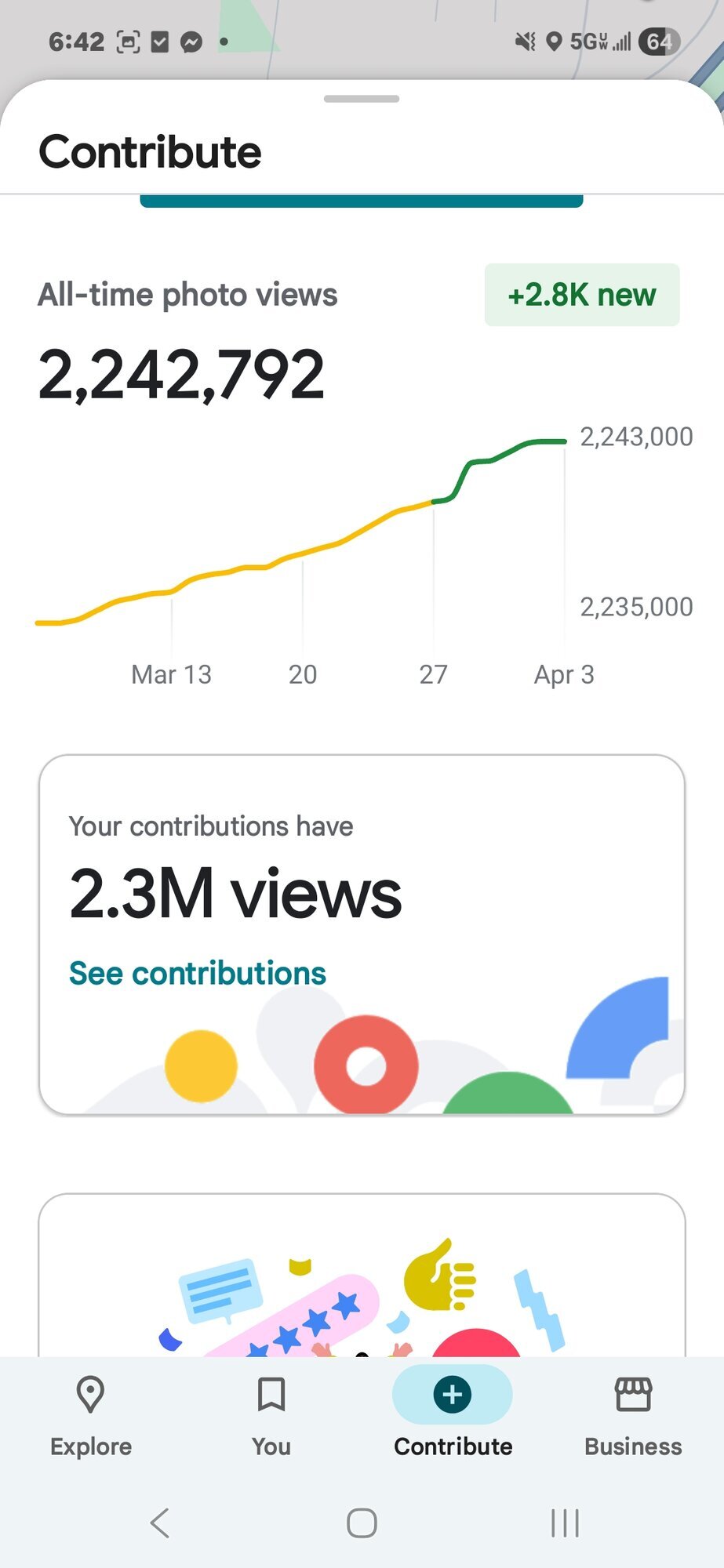724x1568 pixels.
Task: Tap the +2.8K new badge
Action: [582, 295]
